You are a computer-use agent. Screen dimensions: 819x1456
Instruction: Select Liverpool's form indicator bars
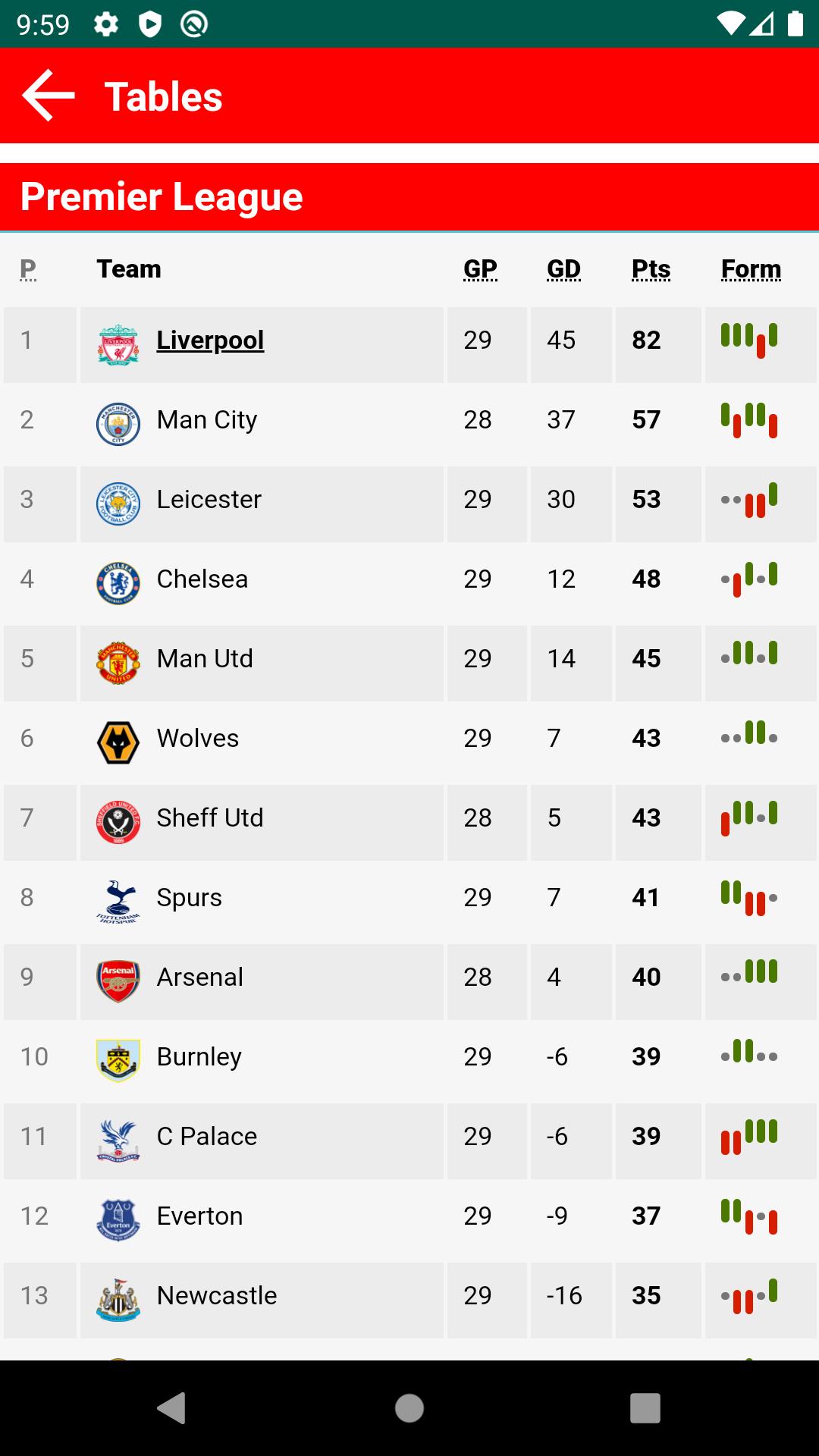click(x=749, y=340)
